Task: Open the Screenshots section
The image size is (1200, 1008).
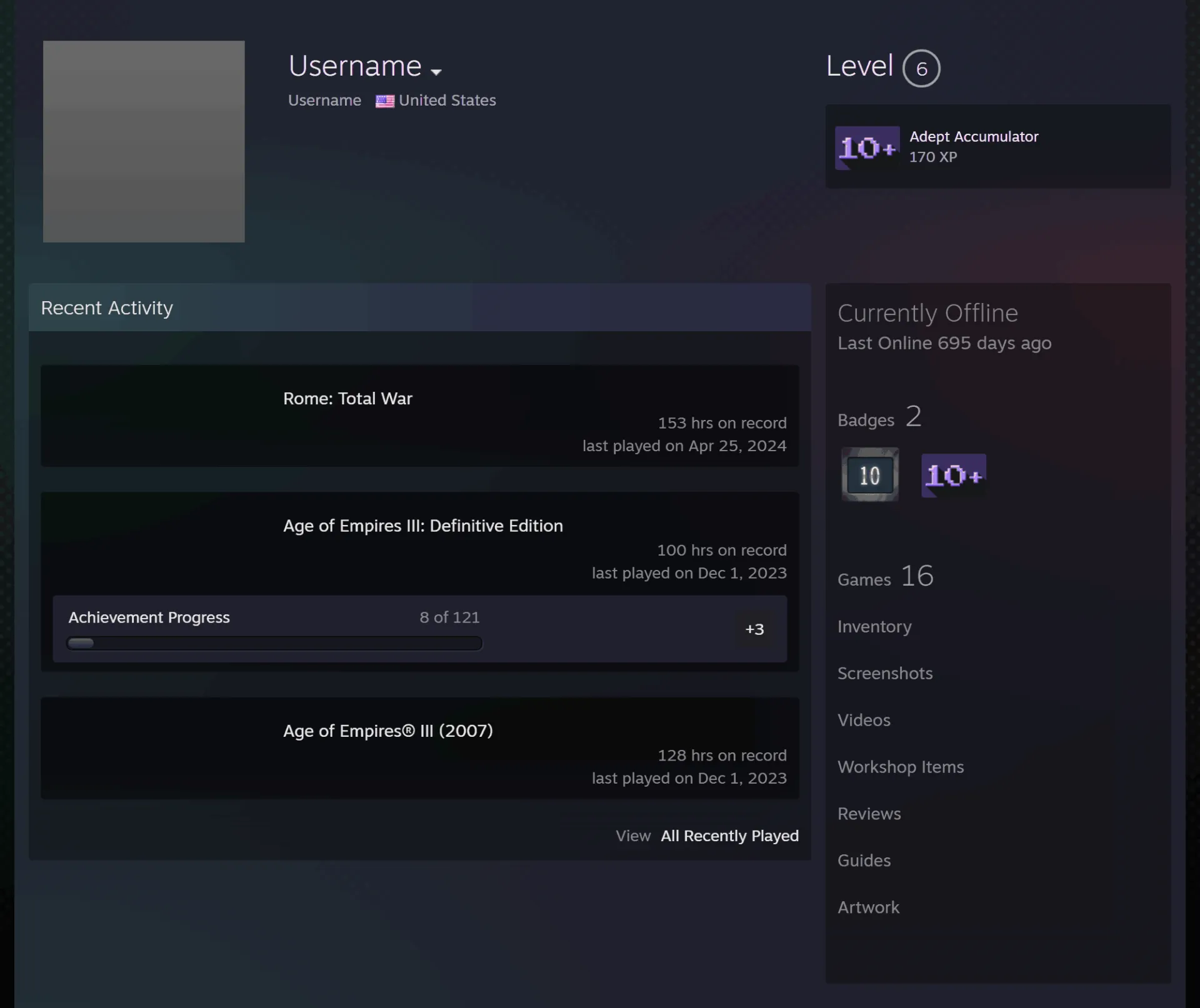Action: click(x=885, y=673)
